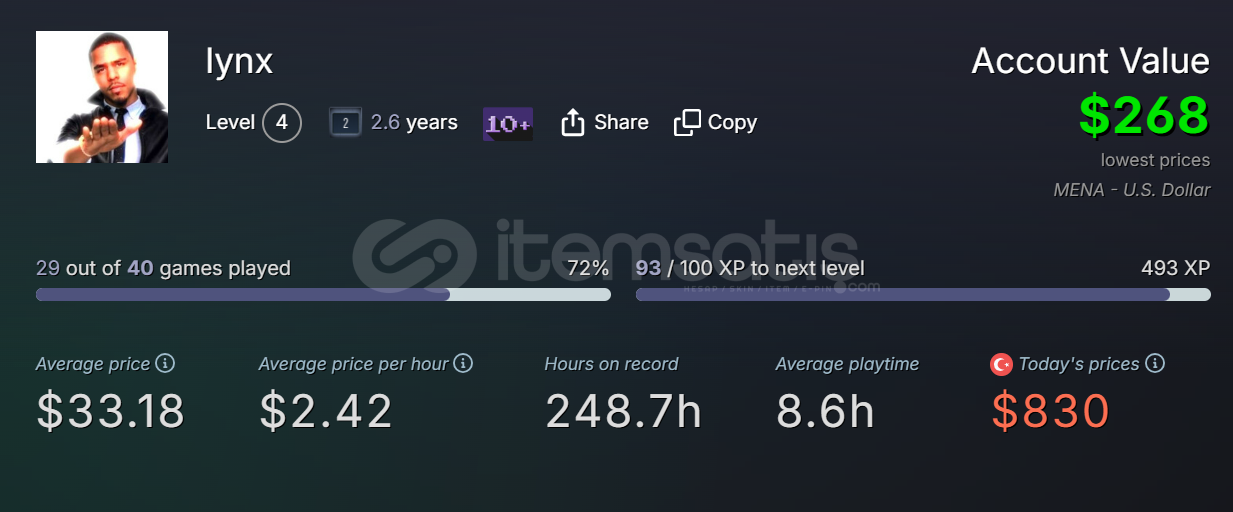1233x512 pixels.
Task: Click the $268 account value
Action: tap(1144, 116)
